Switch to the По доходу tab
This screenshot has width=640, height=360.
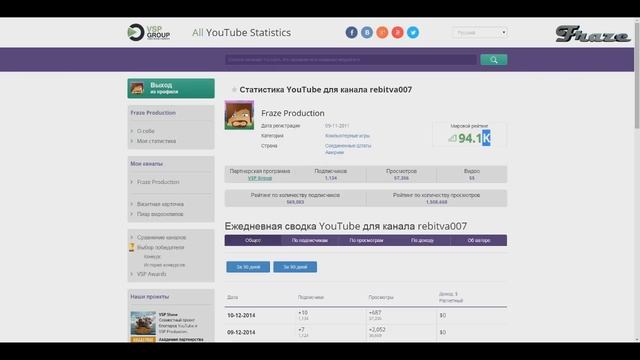(422, 240)
